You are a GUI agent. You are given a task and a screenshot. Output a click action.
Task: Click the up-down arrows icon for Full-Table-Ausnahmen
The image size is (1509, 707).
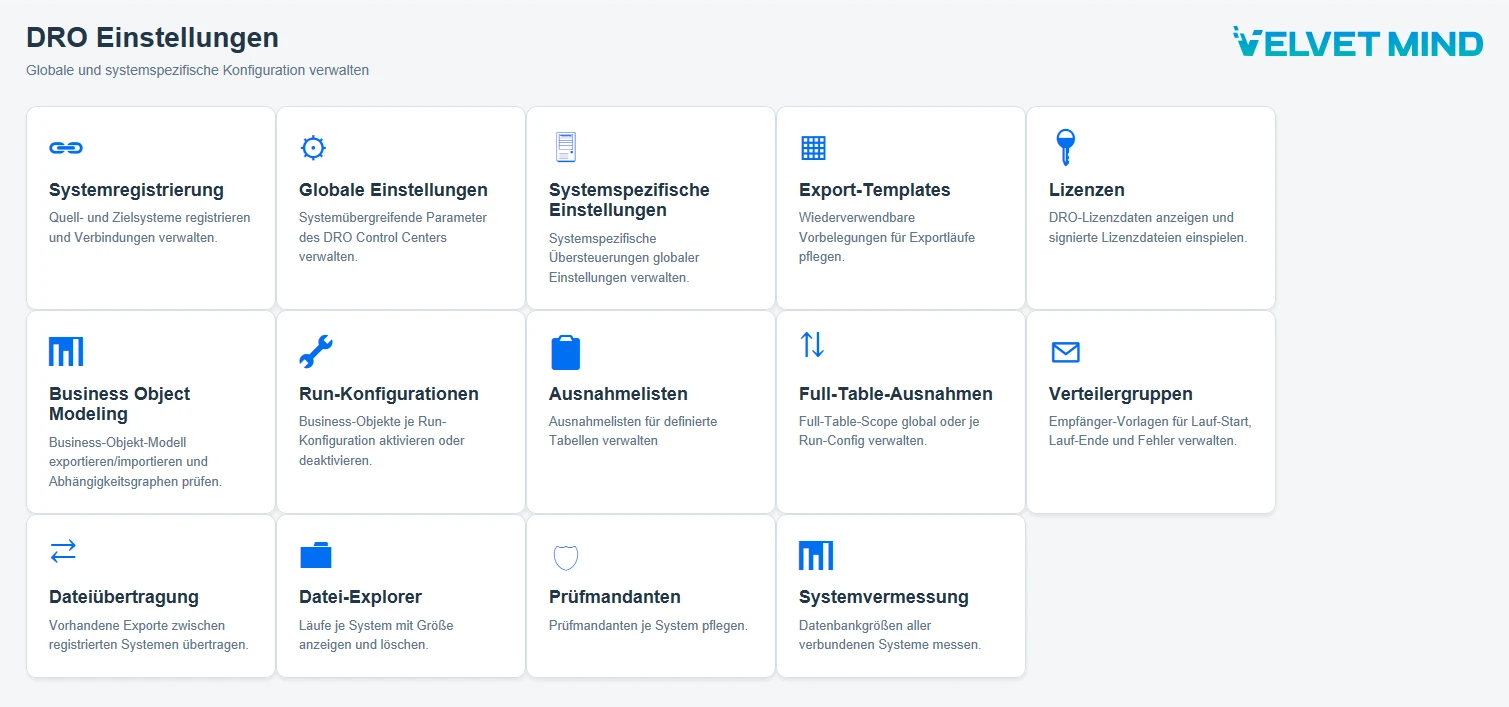pos(812,345)
